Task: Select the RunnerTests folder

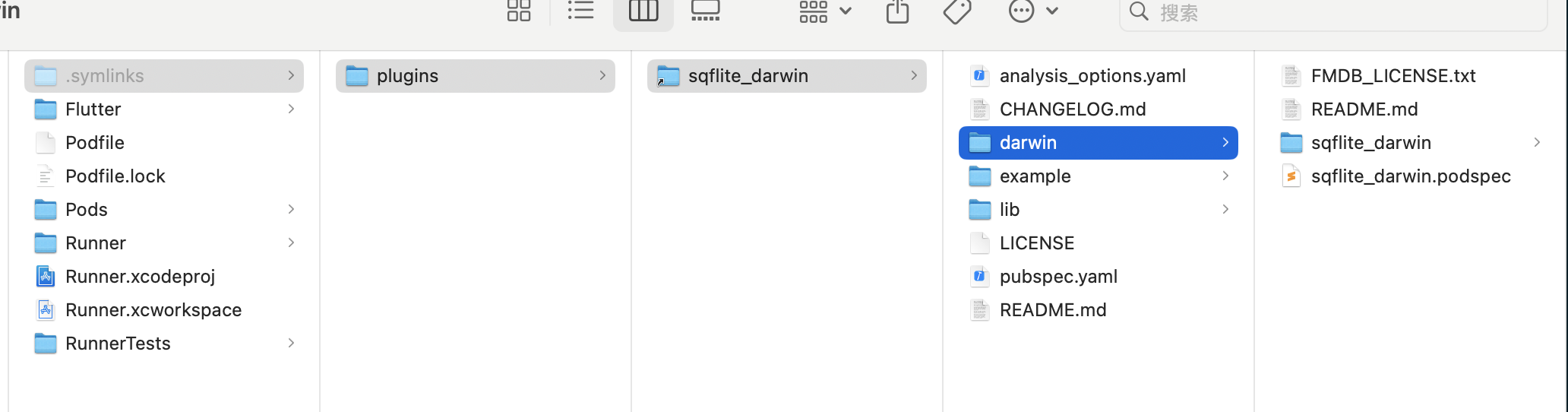Action: click(x=164, y=344)
